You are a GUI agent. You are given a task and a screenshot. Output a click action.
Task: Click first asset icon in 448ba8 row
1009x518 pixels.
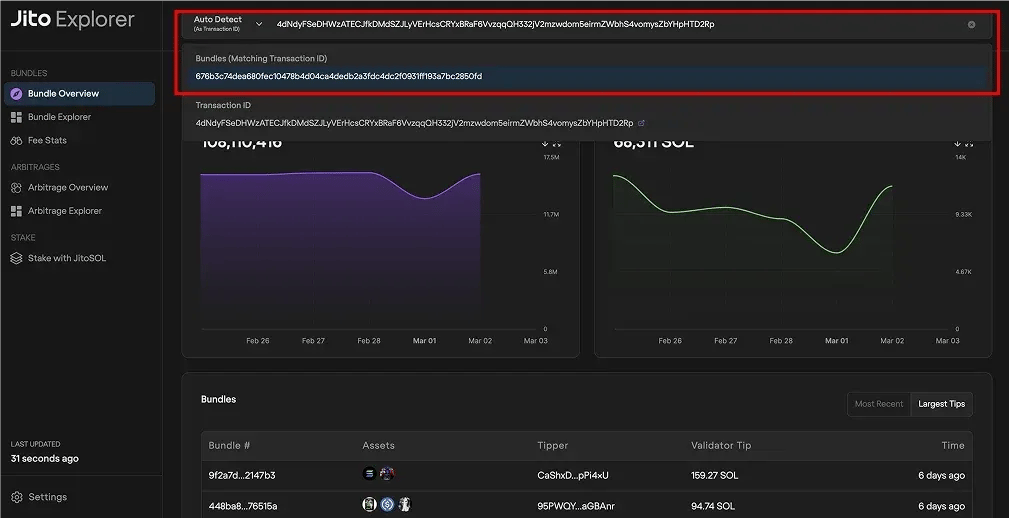tap(369, 504)
